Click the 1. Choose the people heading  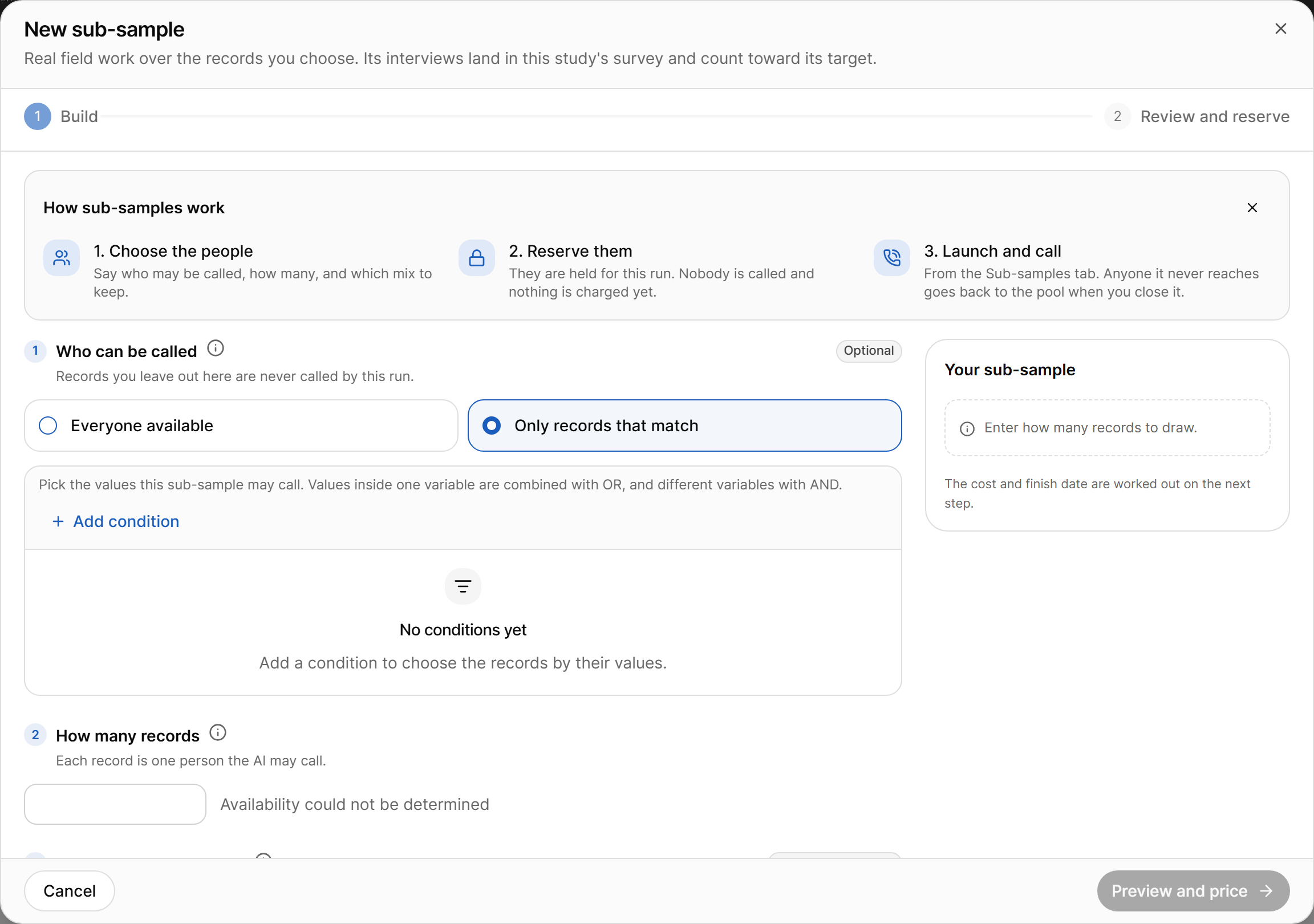[173, 251]
